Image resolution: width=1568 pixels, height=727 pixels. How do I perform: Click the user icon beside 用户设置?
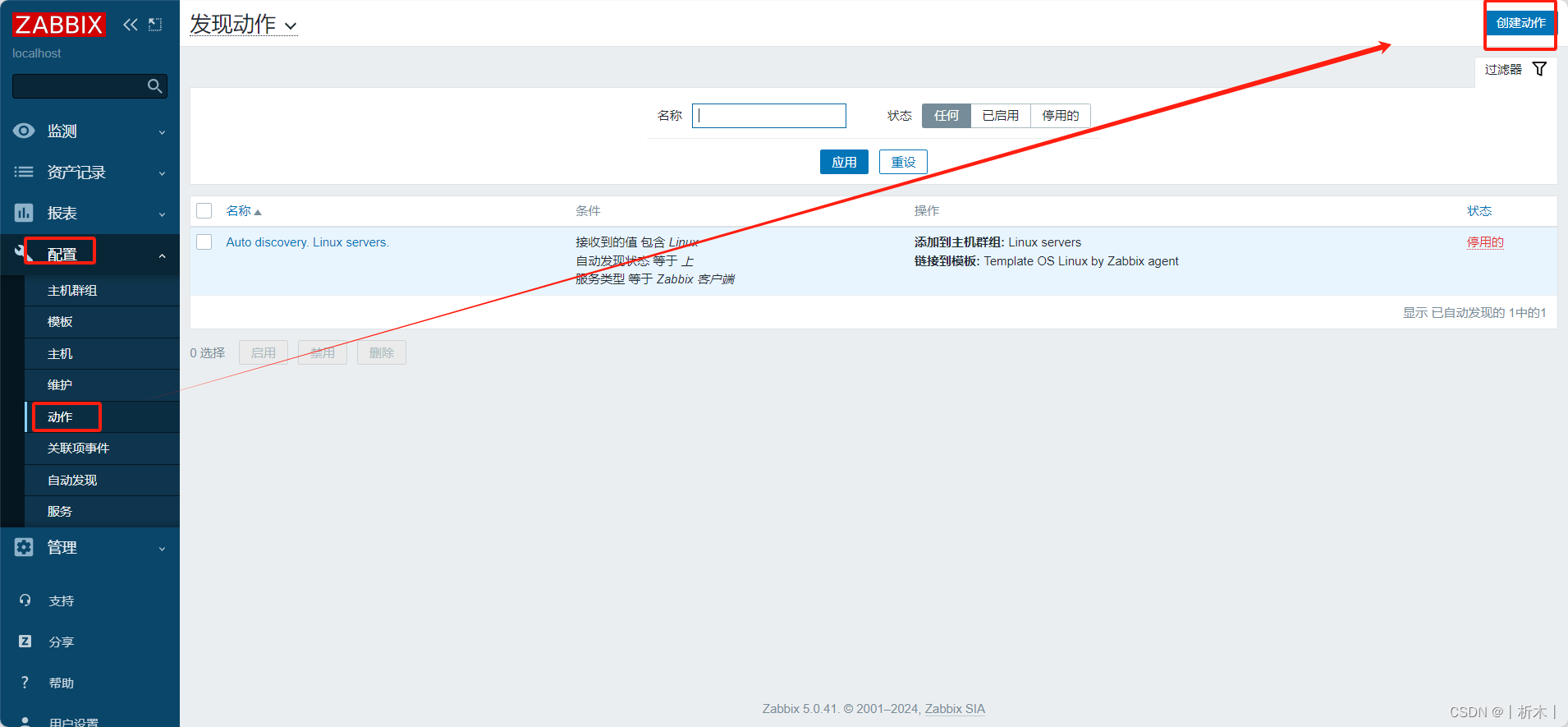coord(25,721)
